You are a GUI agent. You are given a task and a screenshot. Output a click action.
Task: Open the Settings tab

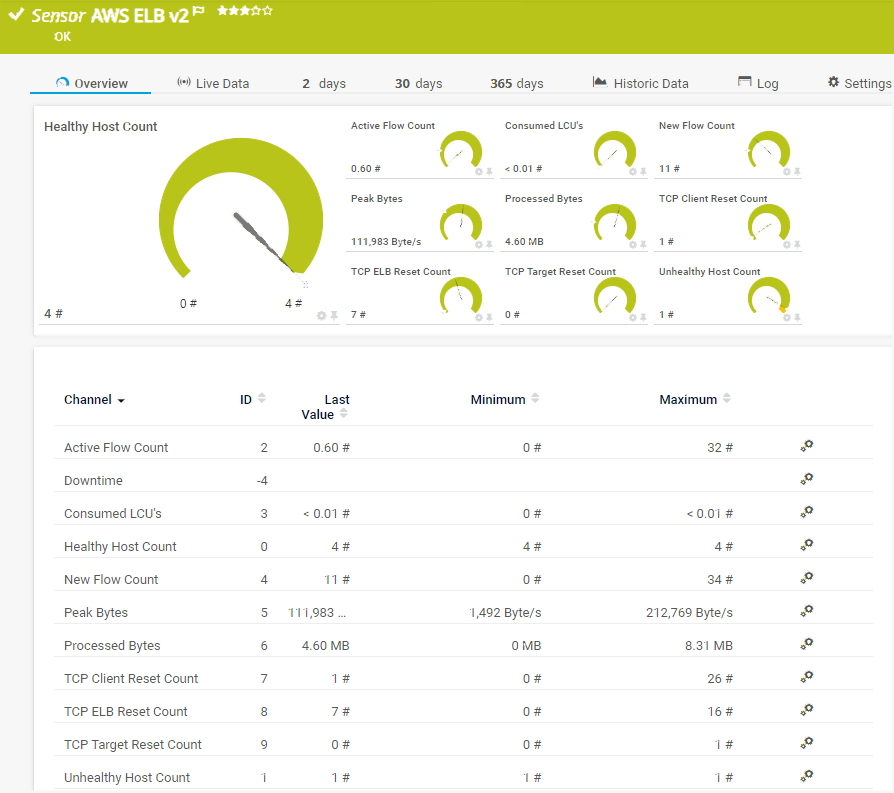click(859, 83)
